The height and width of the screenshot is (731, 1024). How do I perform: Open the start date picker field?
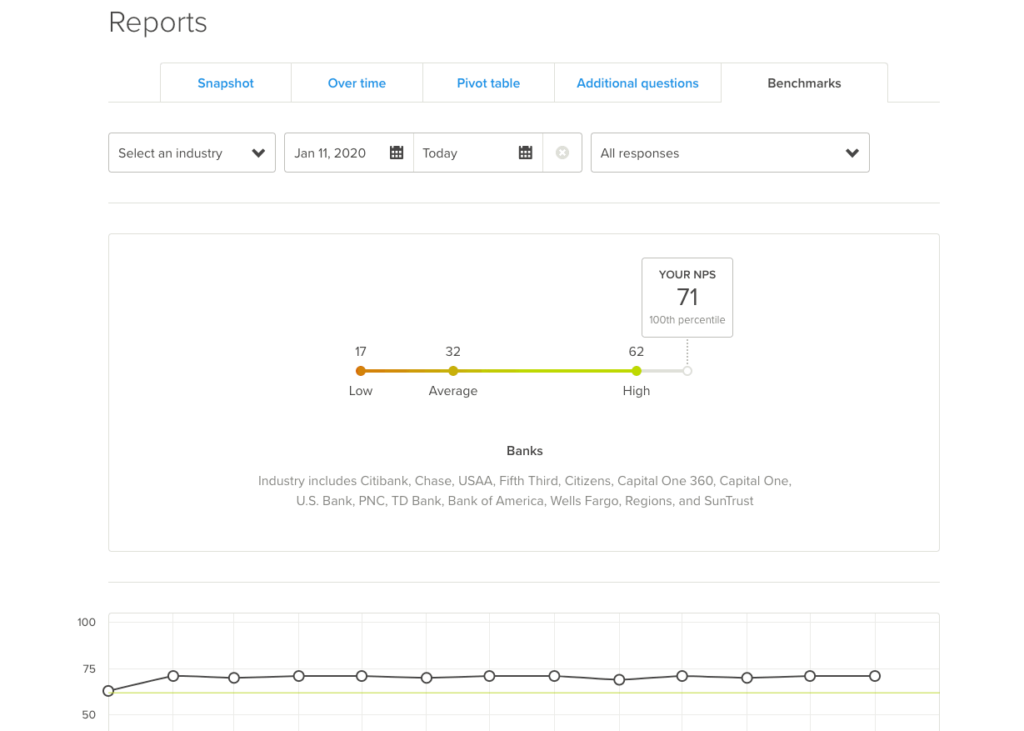(x=340, y=152)
